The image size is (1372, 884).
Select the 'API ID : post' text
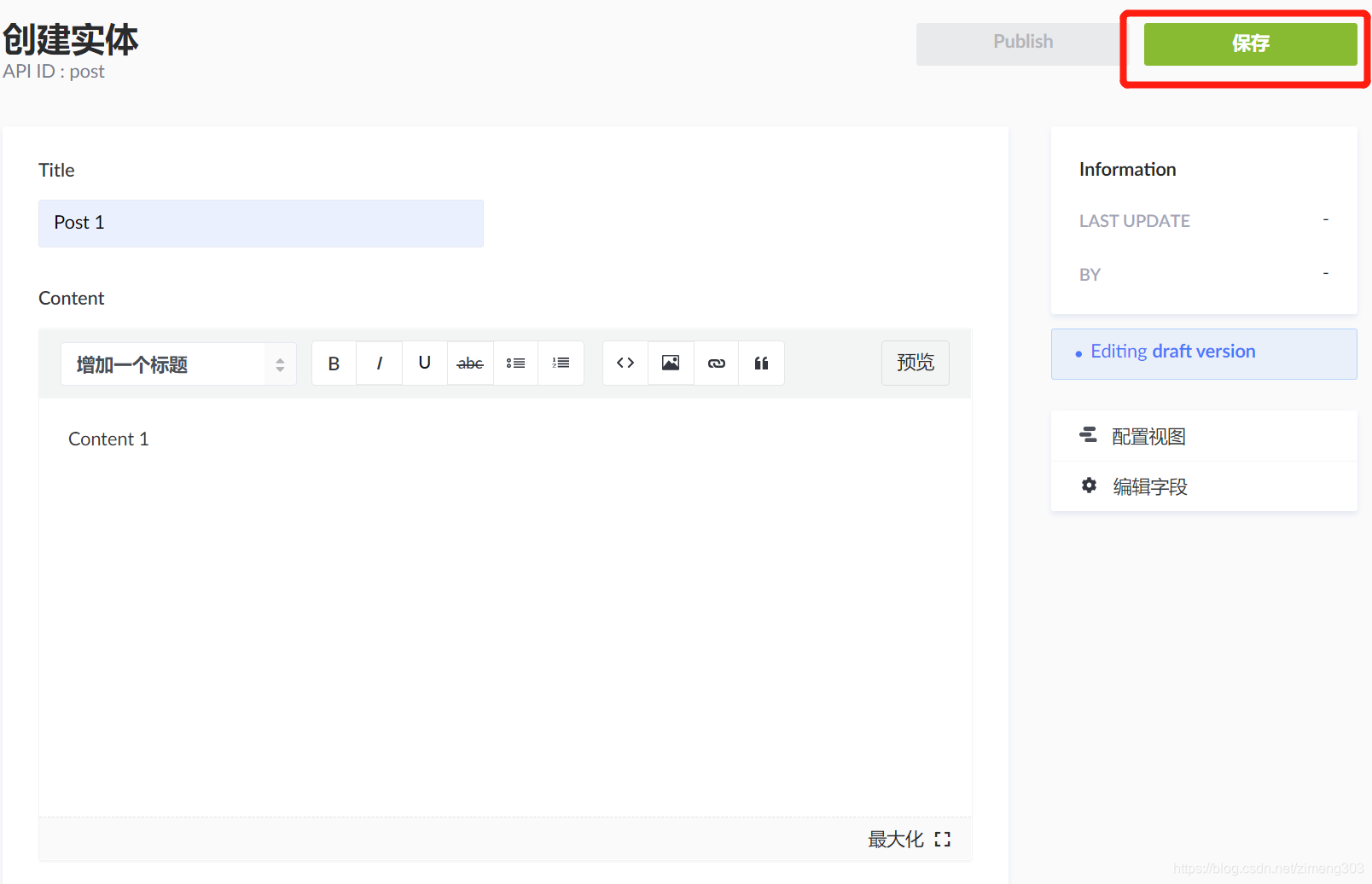pos(54,72)
